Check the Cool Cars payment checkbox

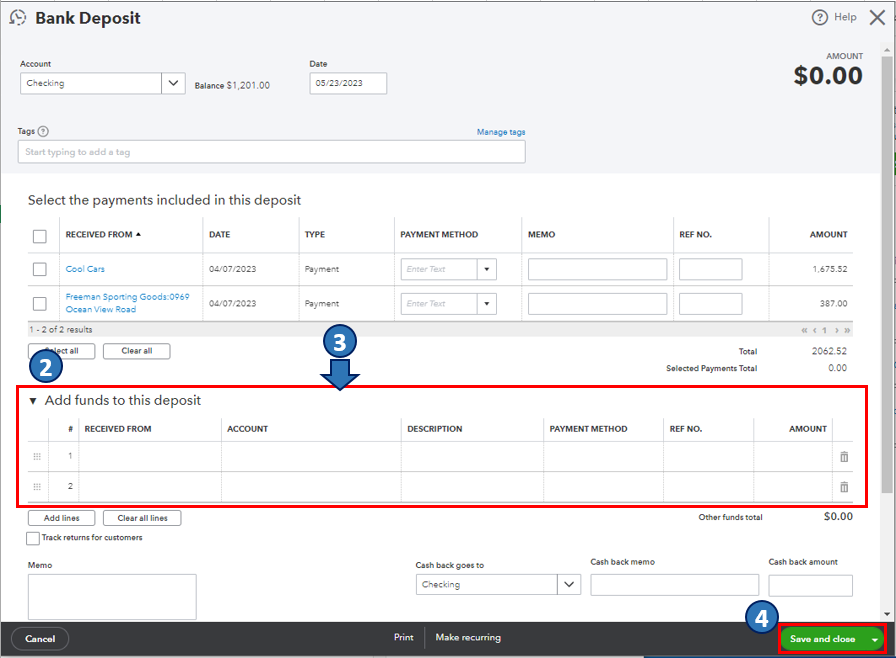pyautogui.click(x=40, y=269)
